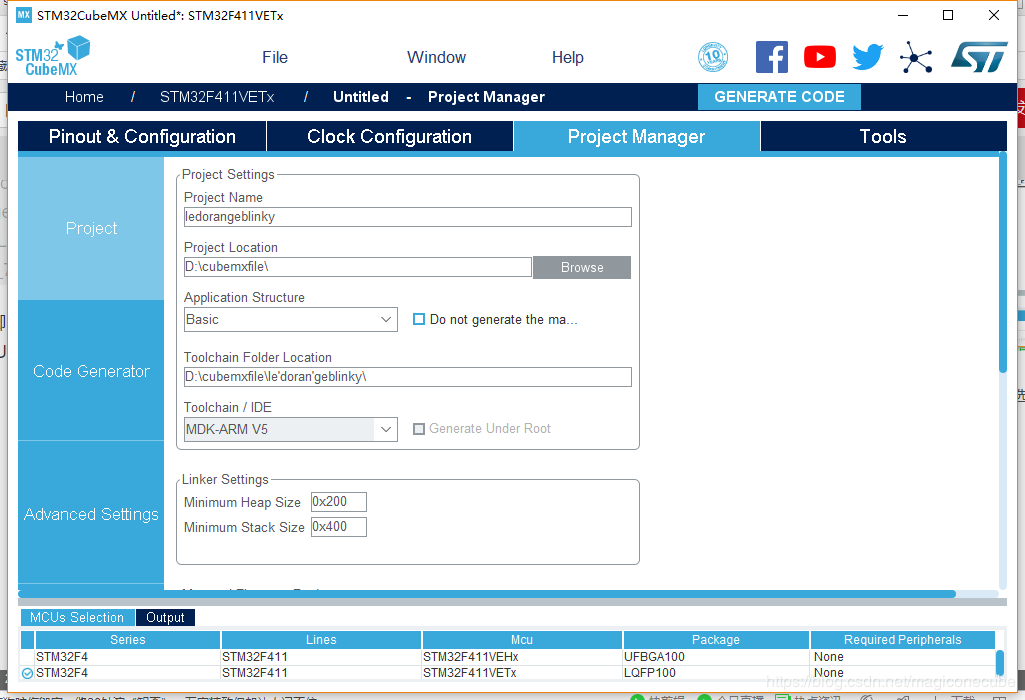Click the Project Location input field
The image size is (1025, 700).
358,267
